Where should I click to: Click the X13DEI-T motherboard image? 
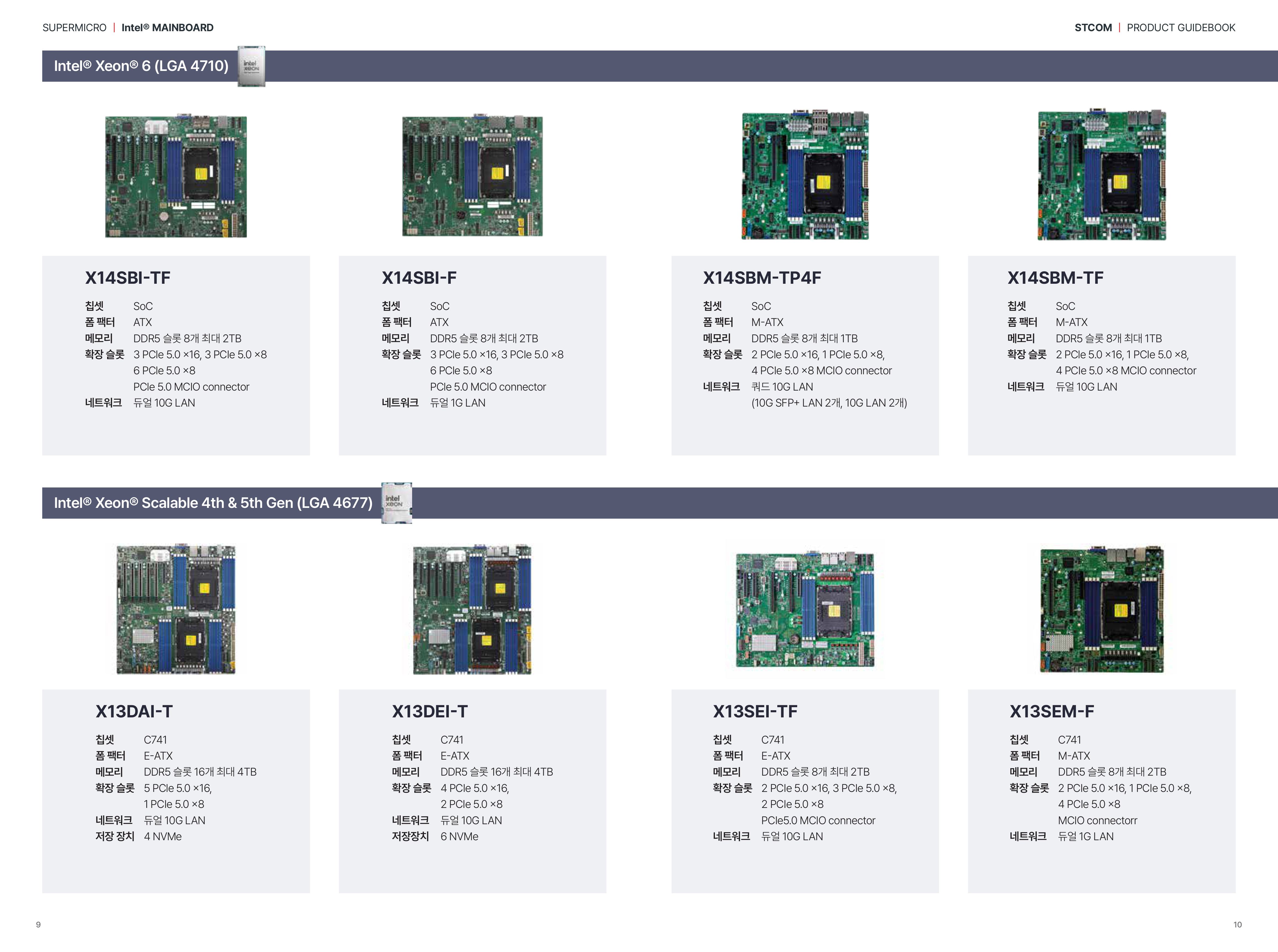[473, 609]
